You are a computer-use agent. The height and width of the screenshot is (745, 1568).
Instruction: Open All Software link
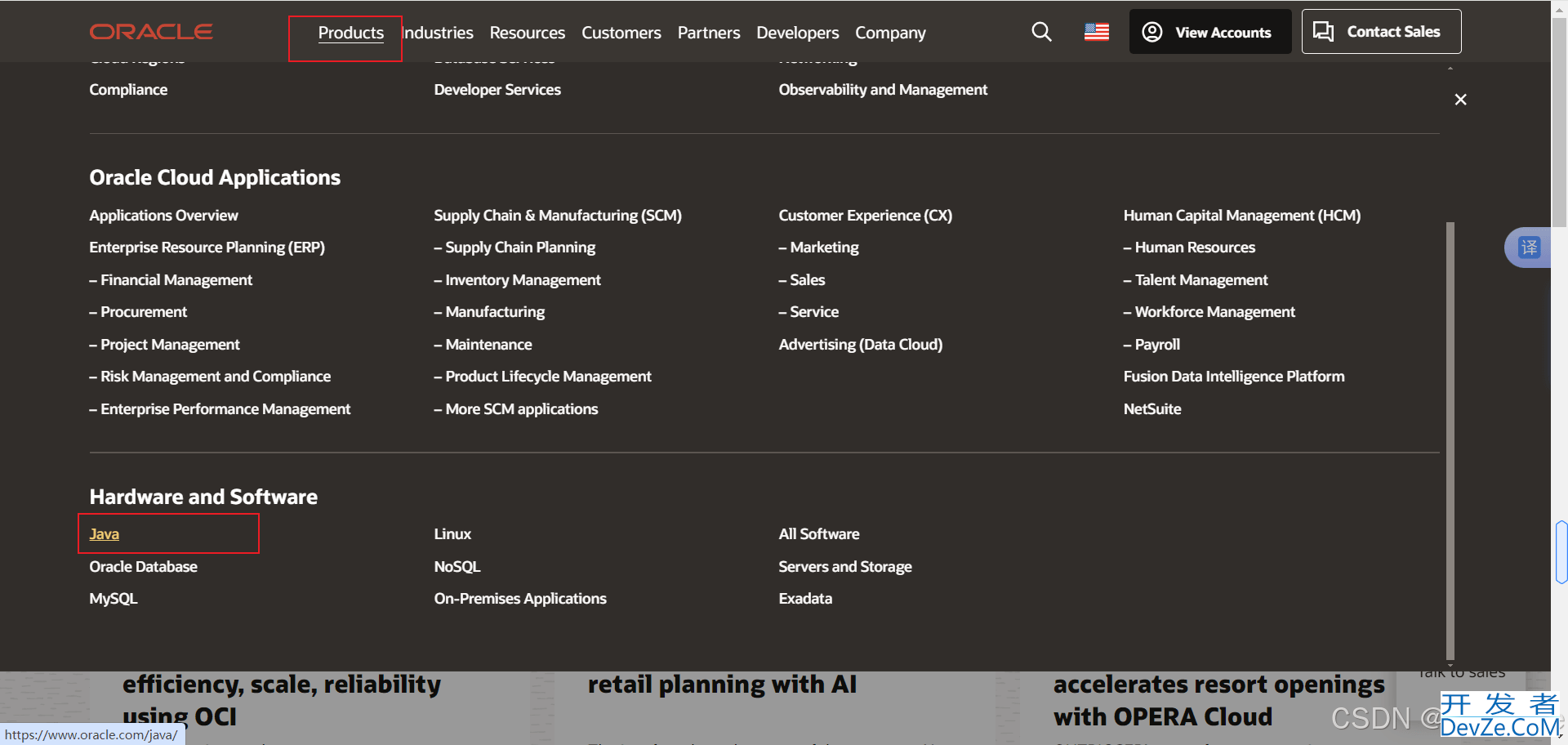tap(818, 534)
